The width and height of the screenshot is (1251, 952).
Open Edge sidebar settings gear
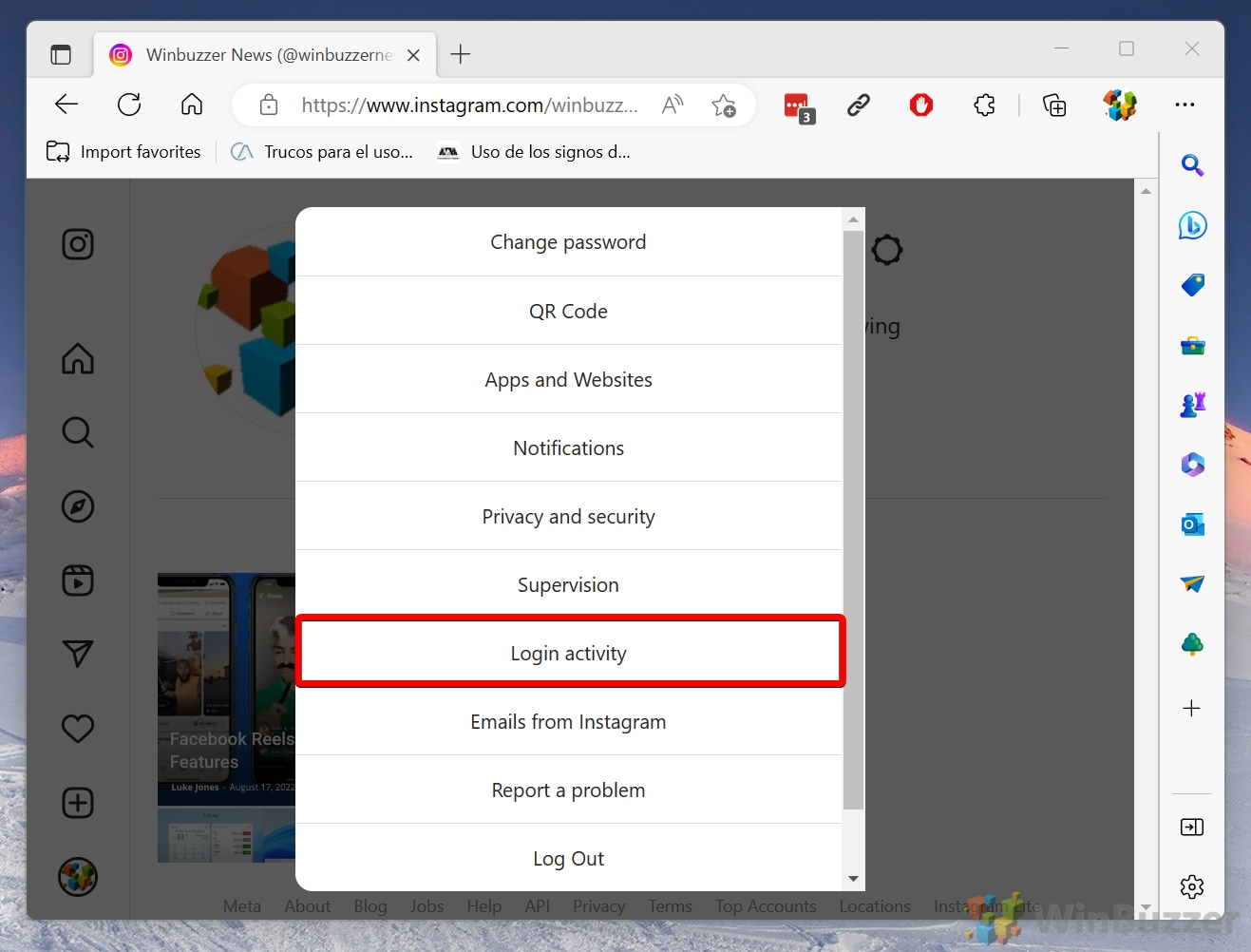[x=1192, y=887]
